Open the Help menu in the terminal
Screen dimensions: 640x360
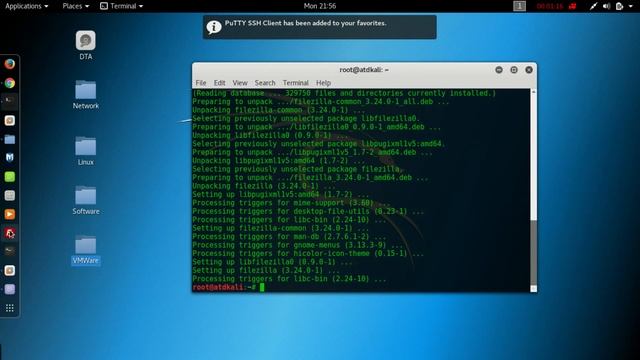(323, 83)
